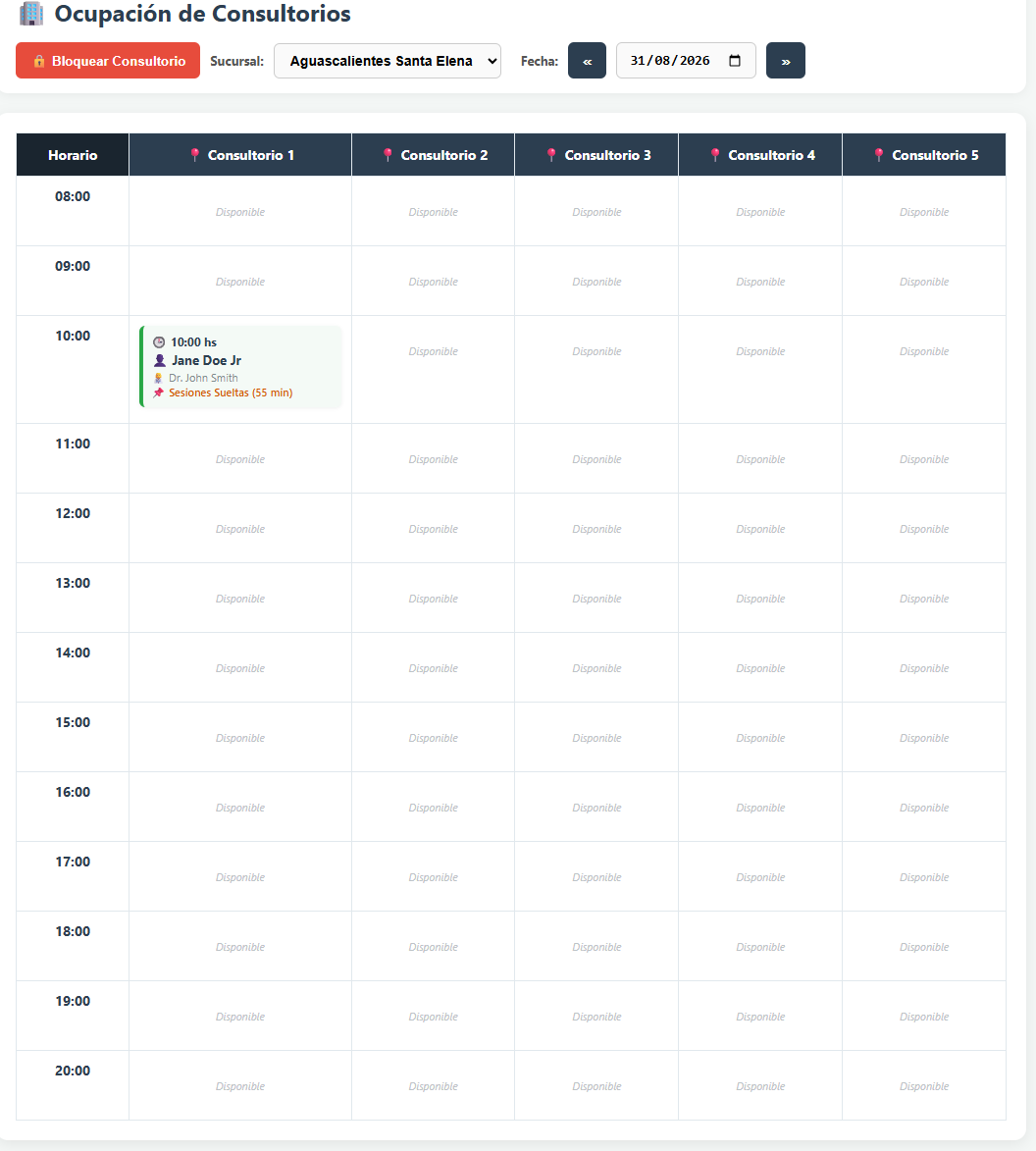The height and width of the screenshot is (1151, 1036).
Task: Click the 10:00 time label in Horario
Action: click(x=73, y=337)
